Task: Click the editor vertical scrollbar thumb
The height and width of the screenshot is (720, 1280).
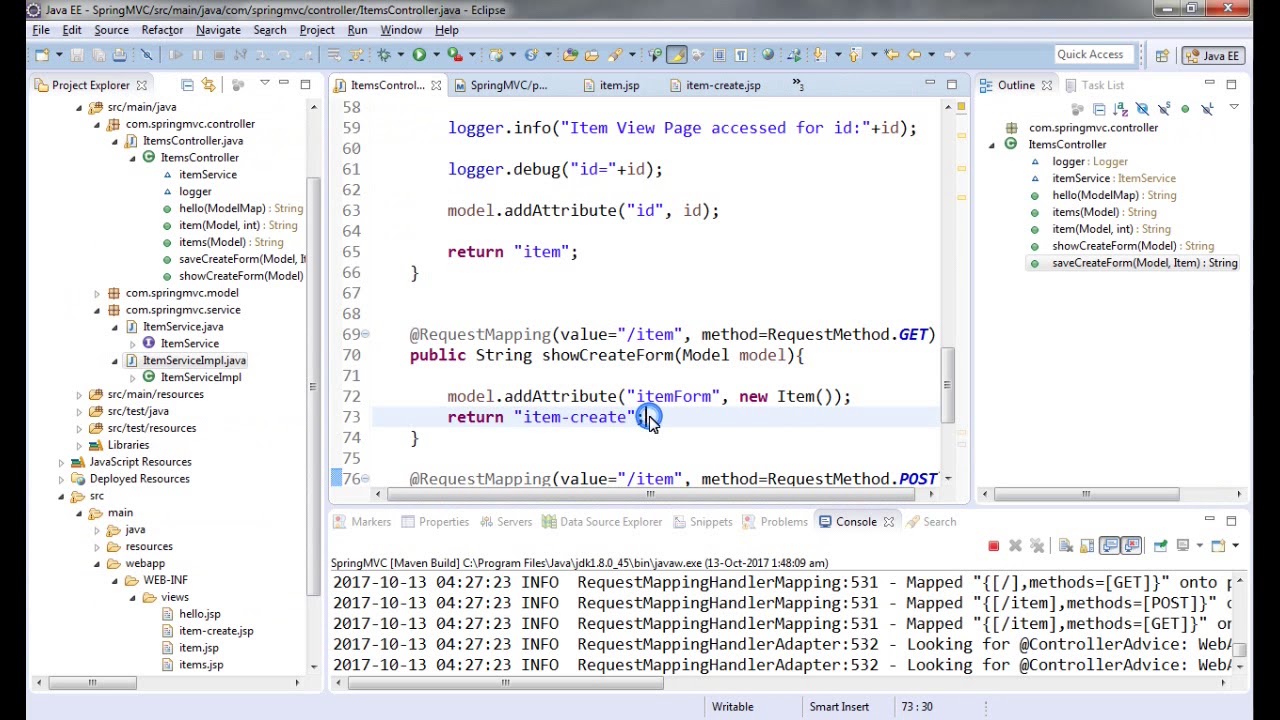Action: click(946, 384)
